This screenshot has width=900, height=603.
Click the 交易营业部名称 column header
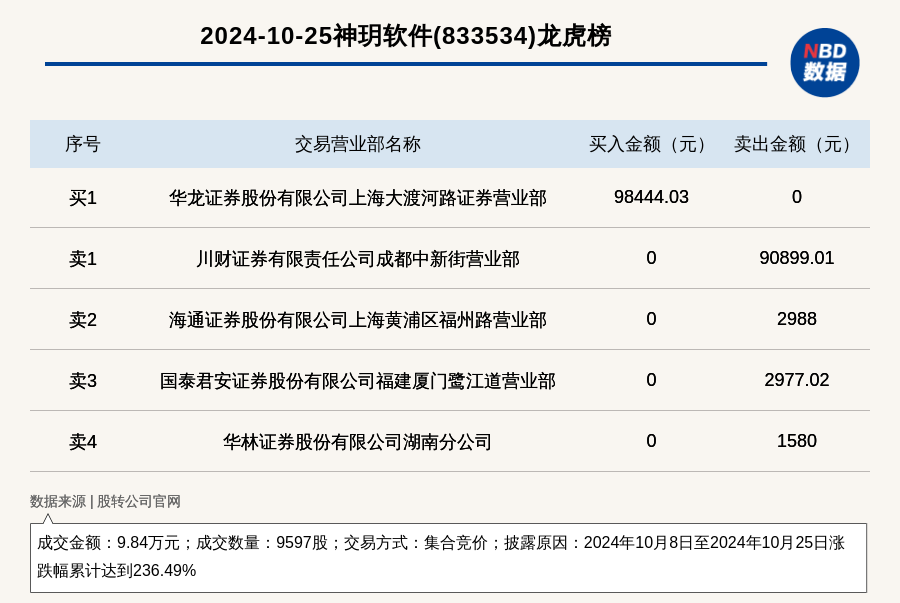[358, 144]
